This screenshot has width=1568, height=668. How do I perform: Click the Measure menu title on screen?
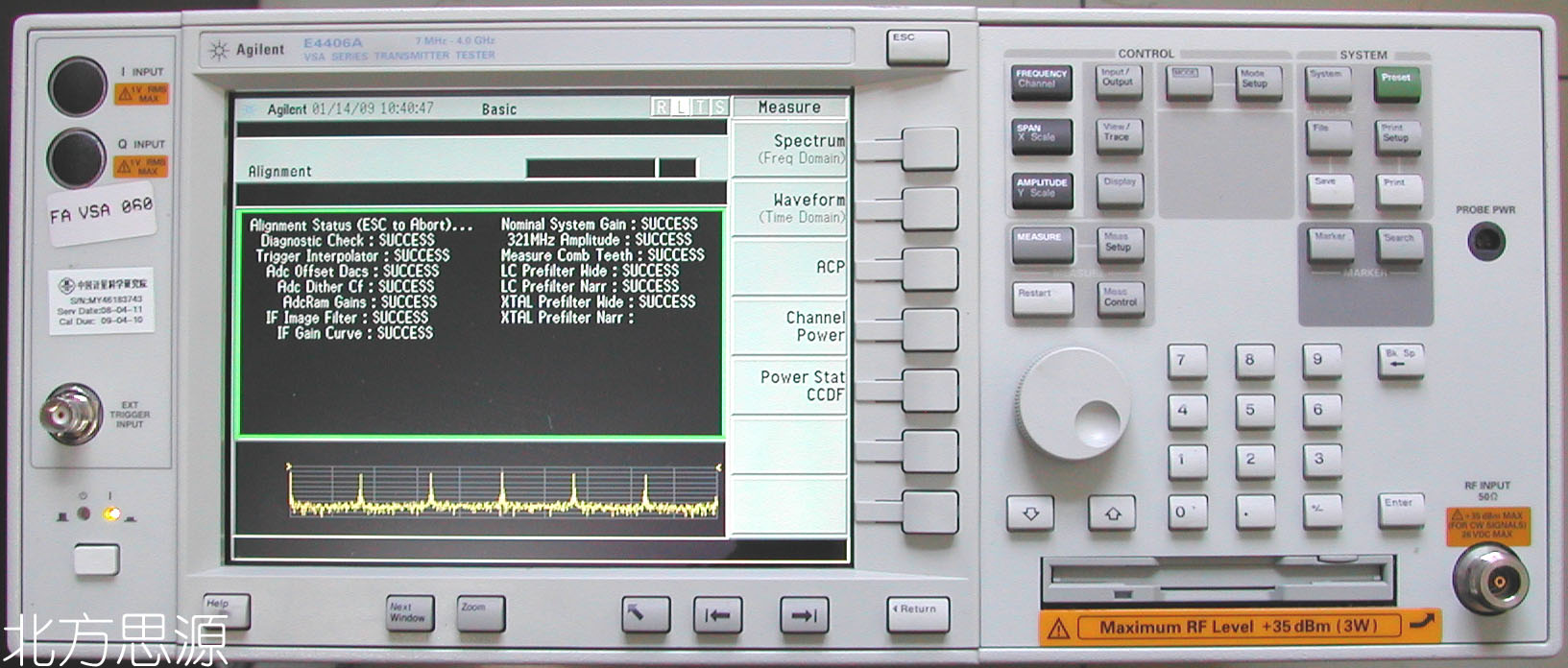[x=789, y=107]
